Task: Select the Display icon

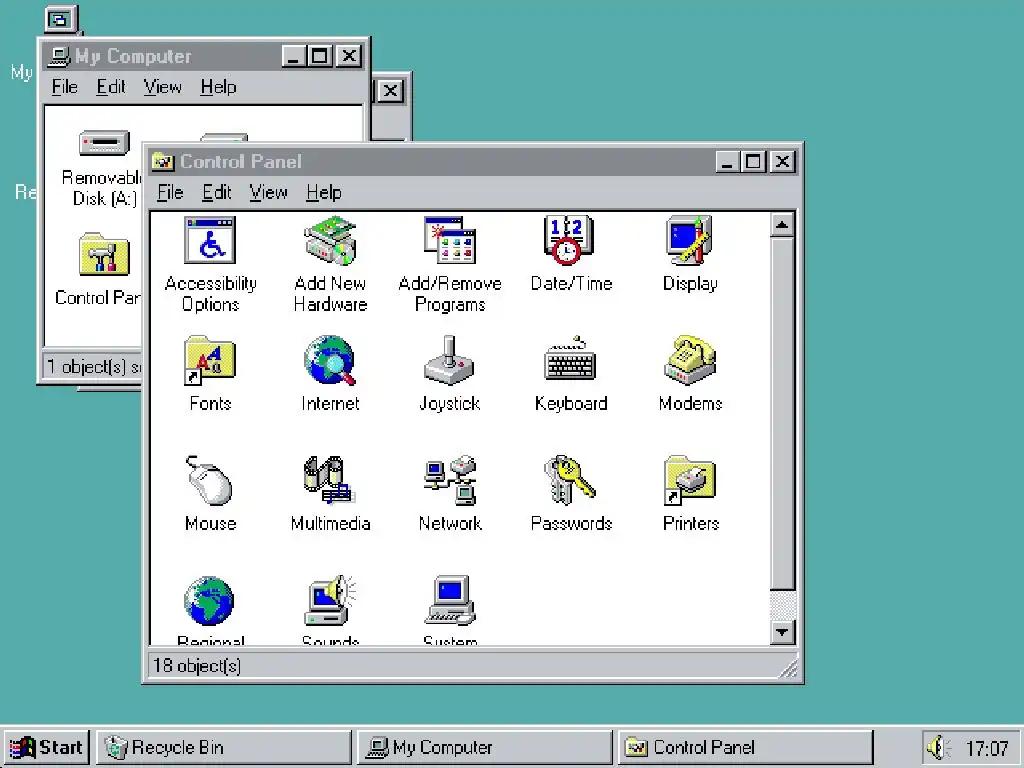Action: click(690, 240)
